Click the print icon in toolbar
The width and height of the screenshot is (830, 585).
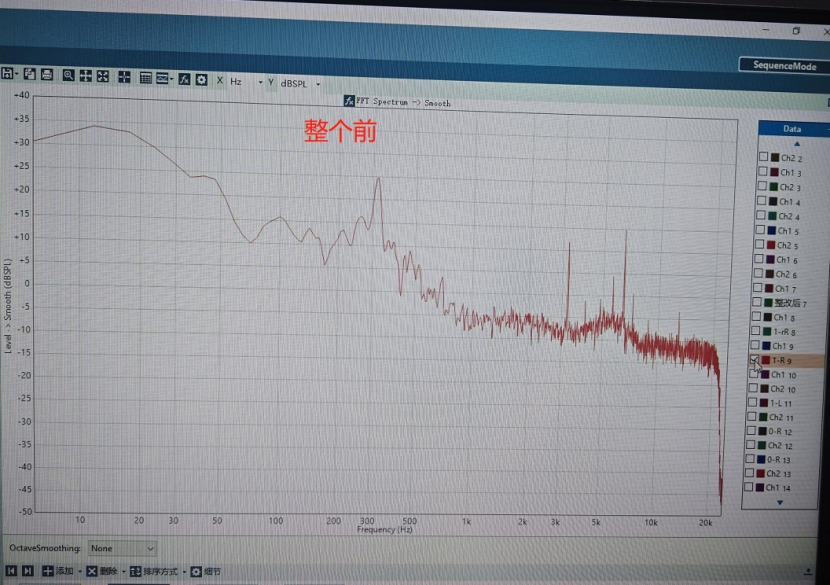coord(47,75)
